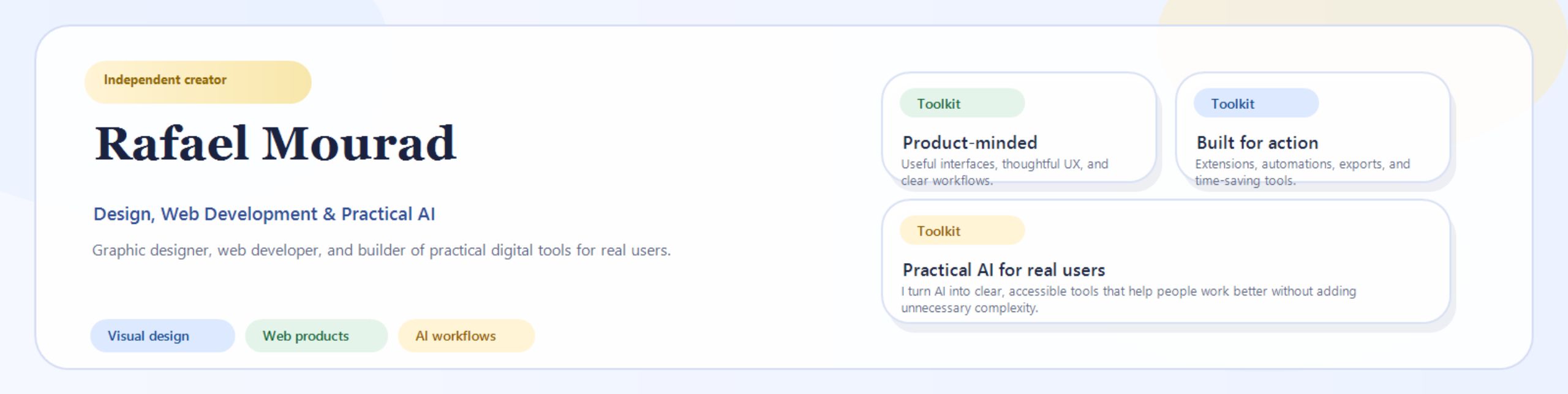The image size is (1568, 394).
Task: Click the I turn AI into clear tools text
Action: pyautogui.click(x=1128, y=299)
